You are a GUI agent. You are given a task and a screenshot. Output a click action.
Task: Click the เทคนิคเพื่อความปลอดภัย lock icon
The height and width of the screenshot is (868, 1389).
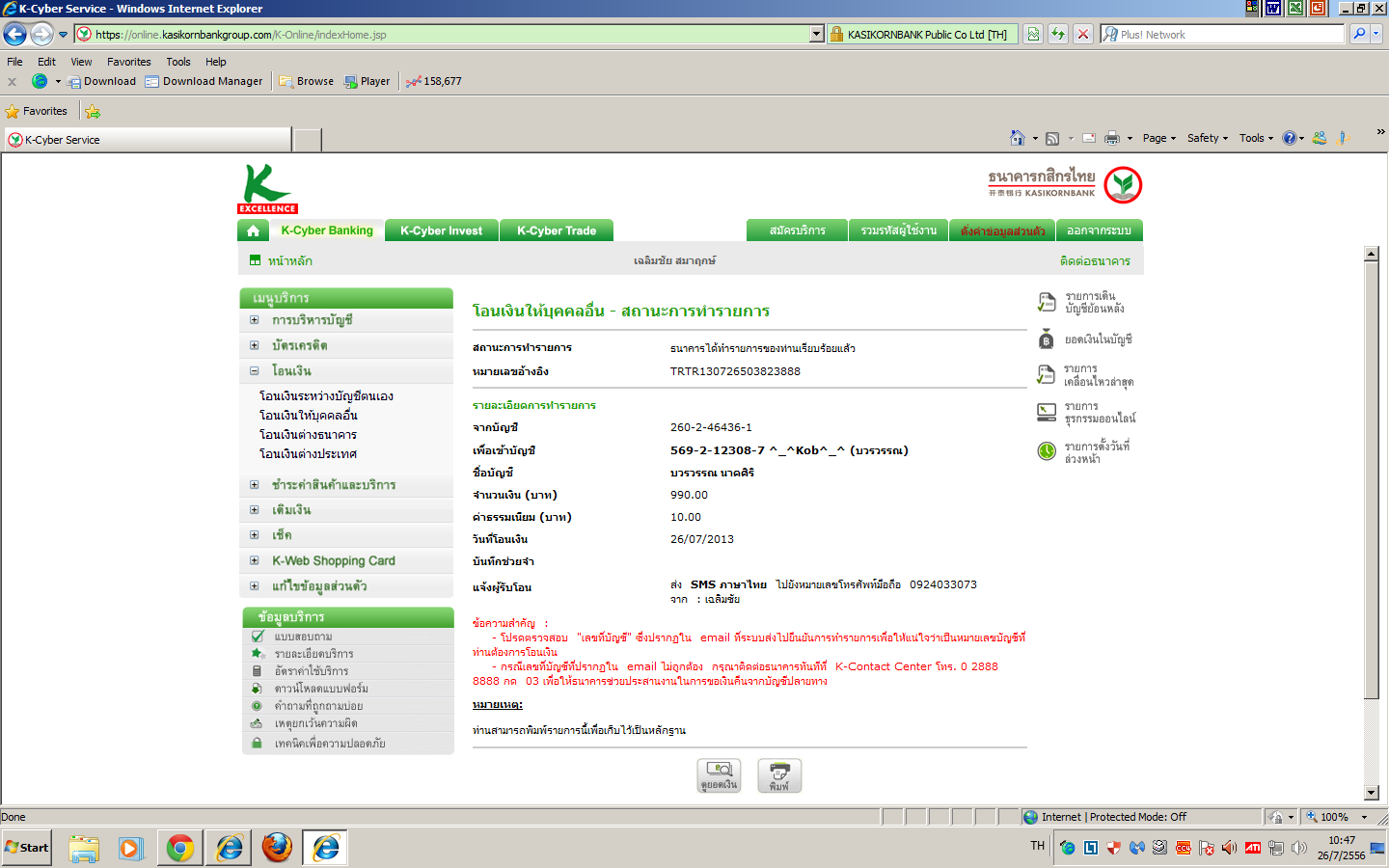click(257, 744)
